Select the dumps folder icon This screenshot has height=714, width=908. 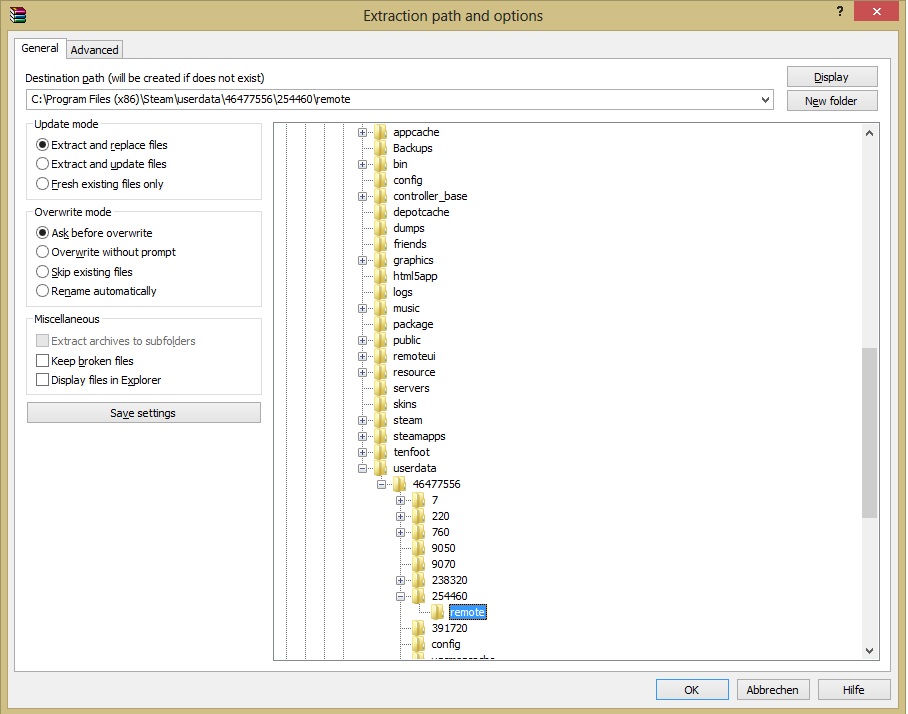pos(380,228)
